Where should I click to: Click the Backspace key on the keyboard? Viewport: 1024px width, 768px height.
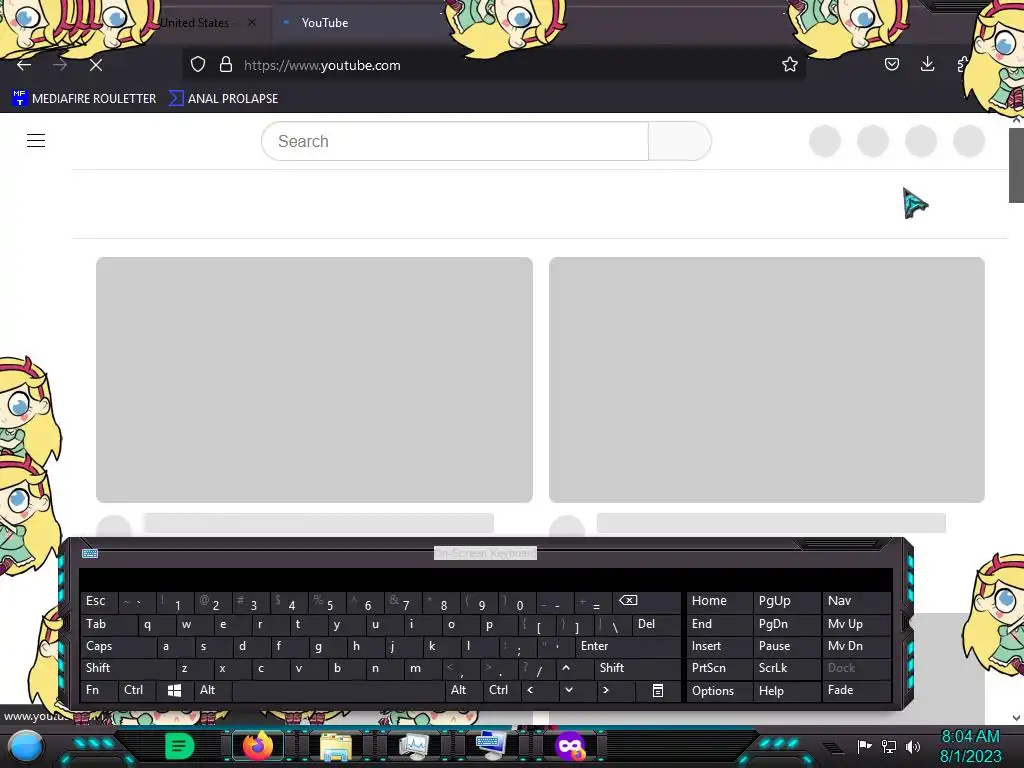click(x=646, y=601)
